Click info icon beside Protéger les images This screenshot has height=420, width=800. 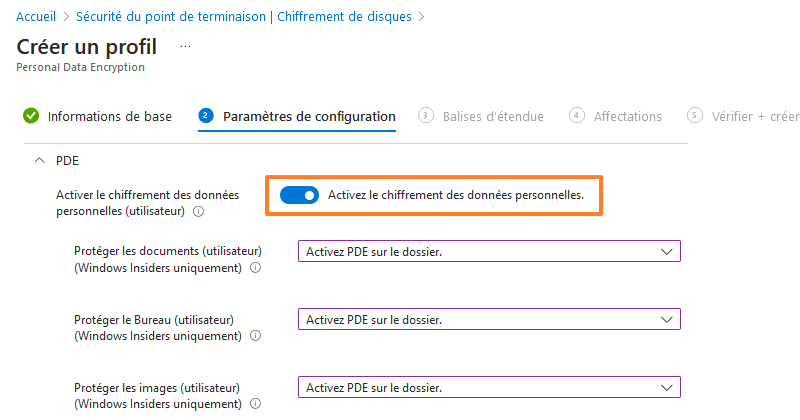click(x=255, y=404)
